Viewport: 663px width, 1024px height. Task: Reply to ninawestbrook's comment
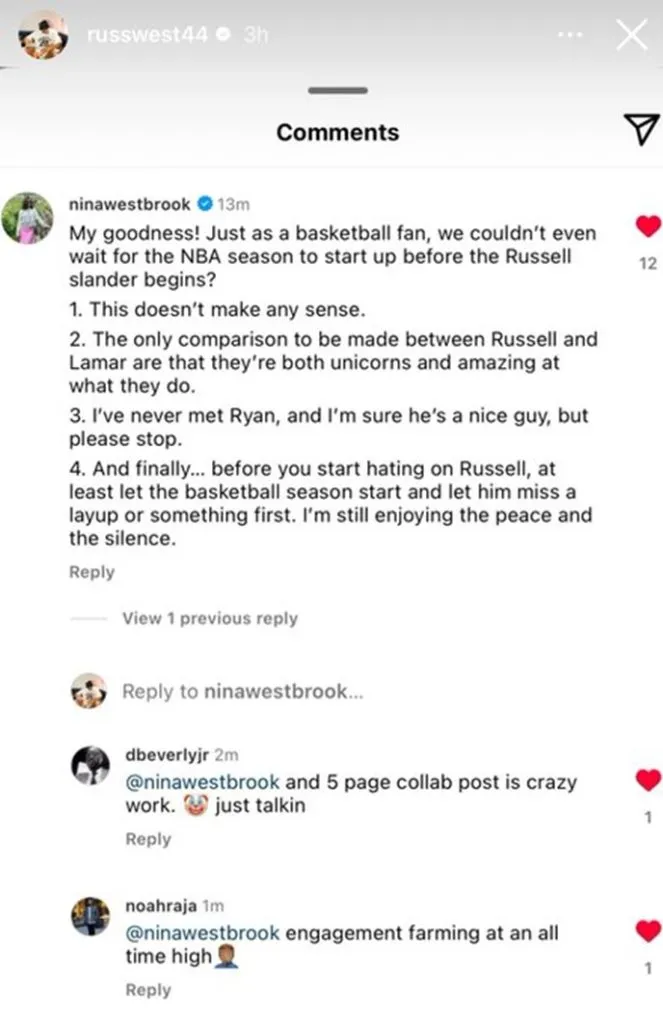91,572
